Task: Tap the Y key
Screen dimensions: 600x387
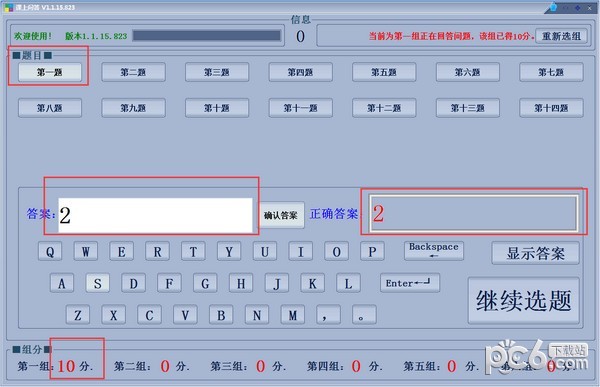Action: (x=229, y=251)
